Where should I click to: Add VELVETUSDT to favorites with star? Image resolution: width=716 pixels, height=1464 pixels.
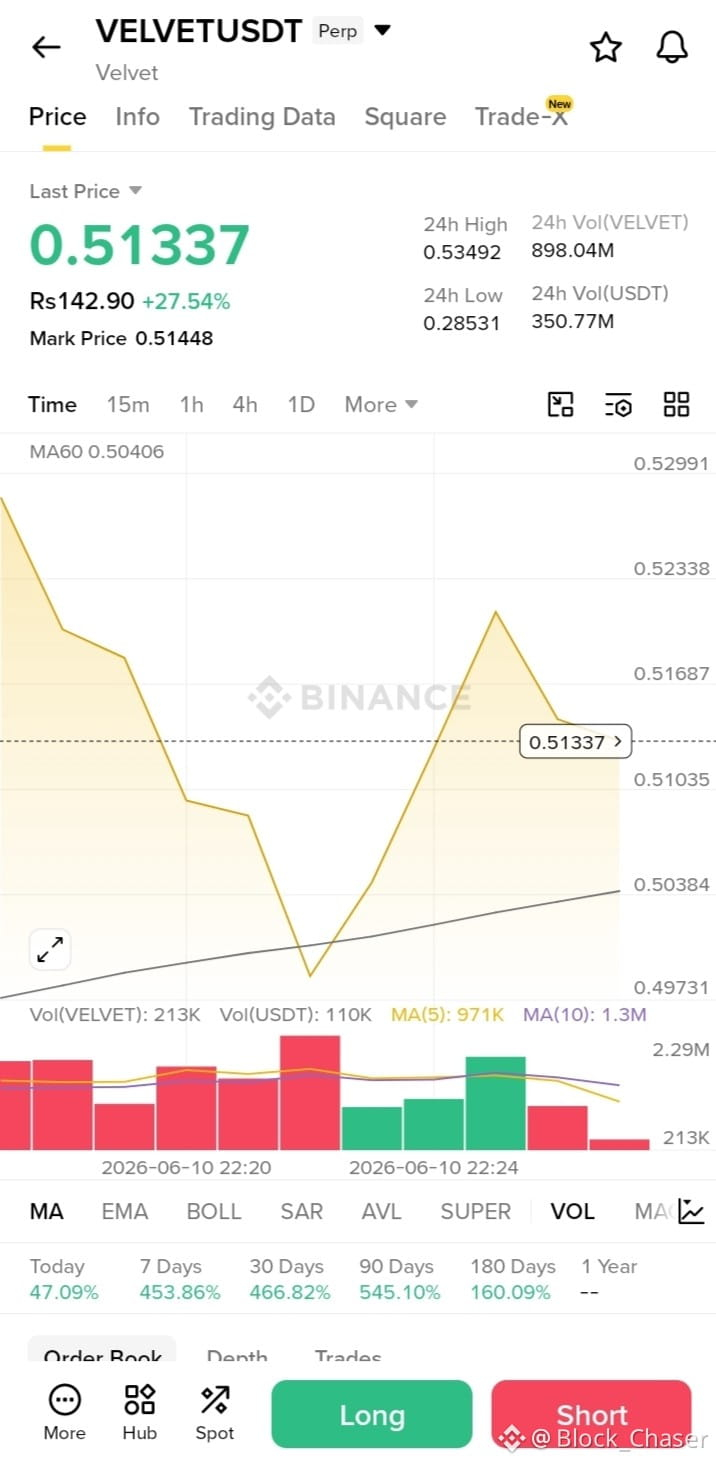click(606, 47)
